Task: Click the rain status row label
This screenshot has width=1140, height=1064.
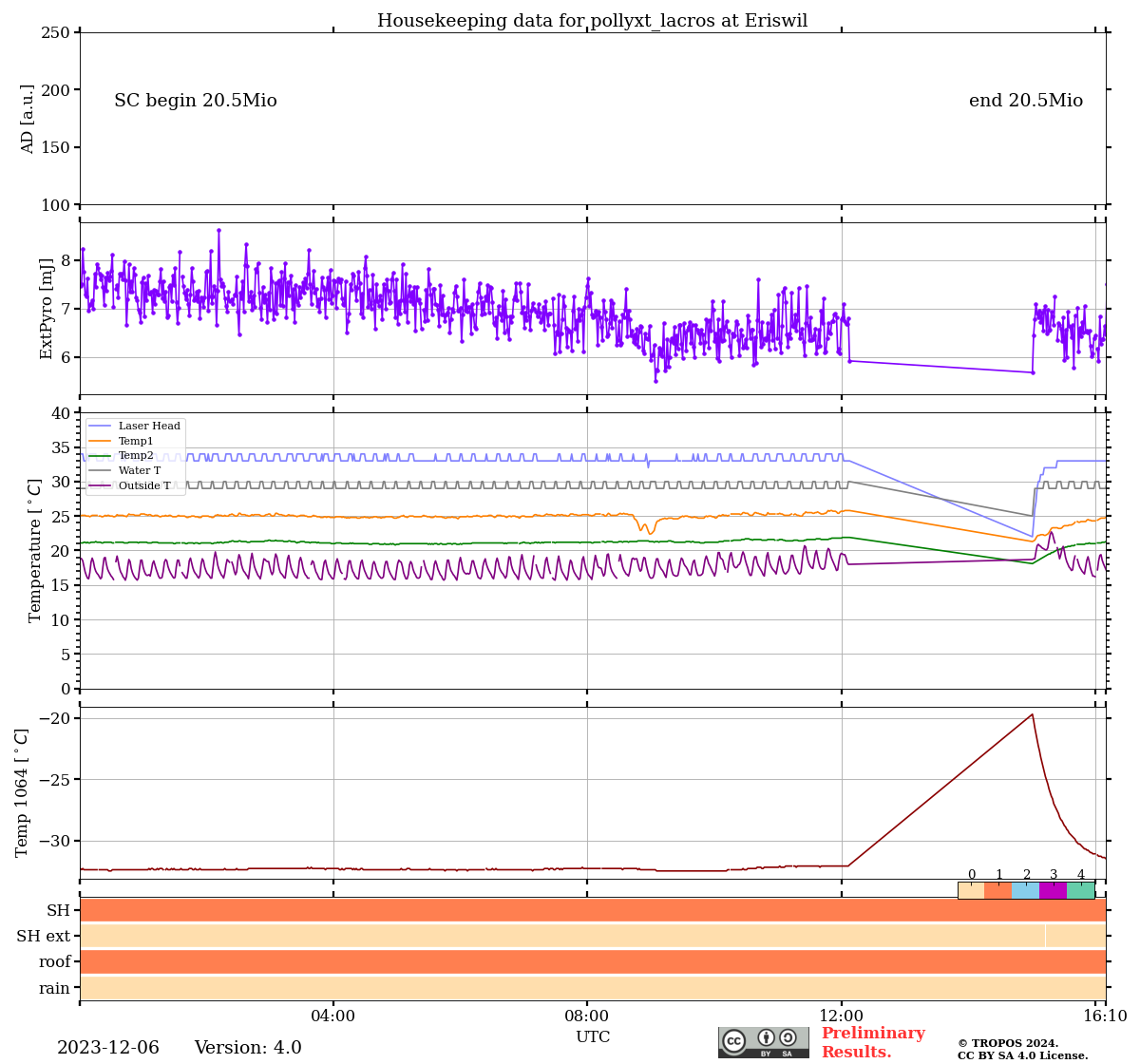Action: point(55,988)
